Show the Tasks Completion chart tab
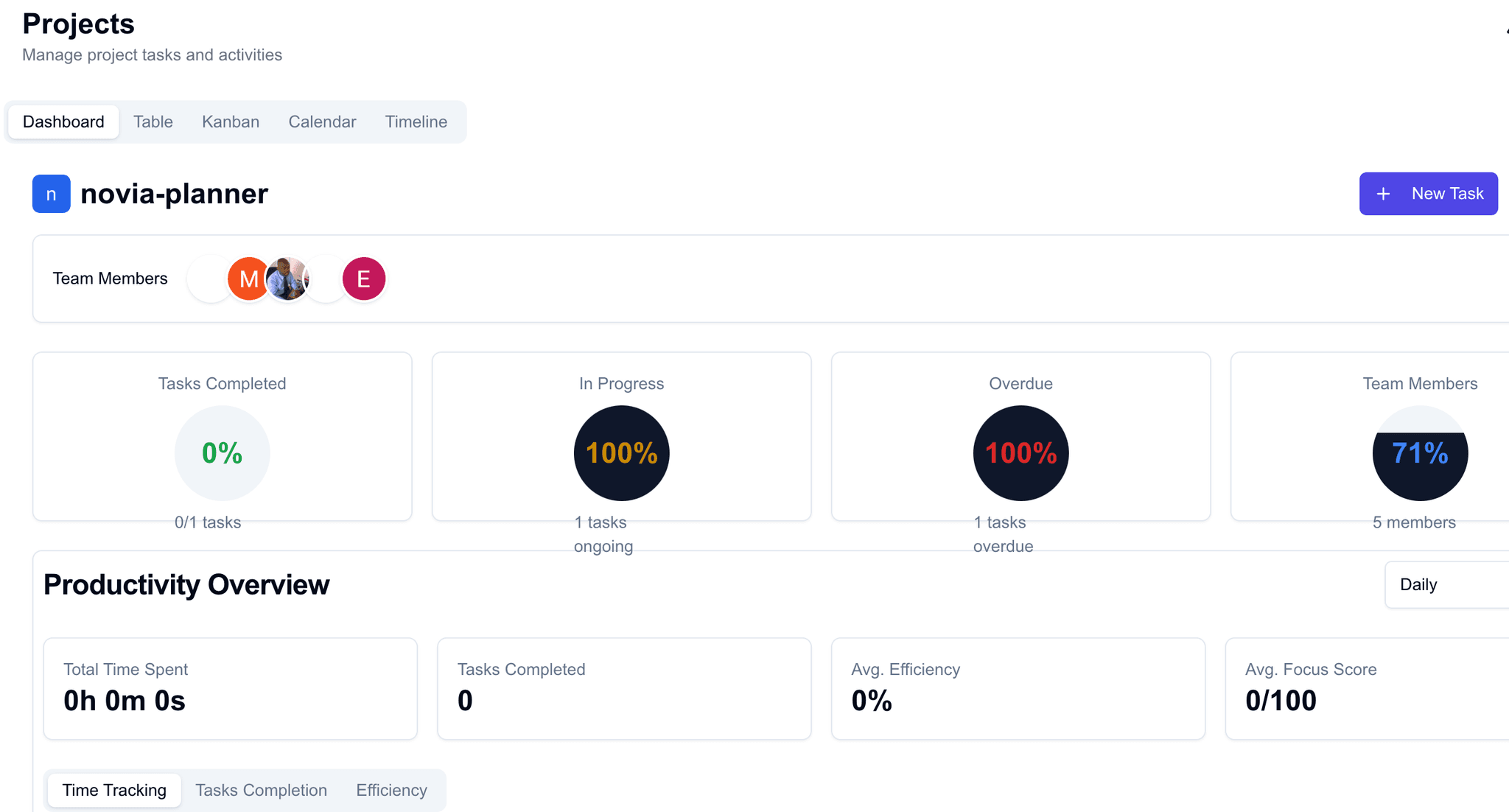 click(x=261, y=790)
